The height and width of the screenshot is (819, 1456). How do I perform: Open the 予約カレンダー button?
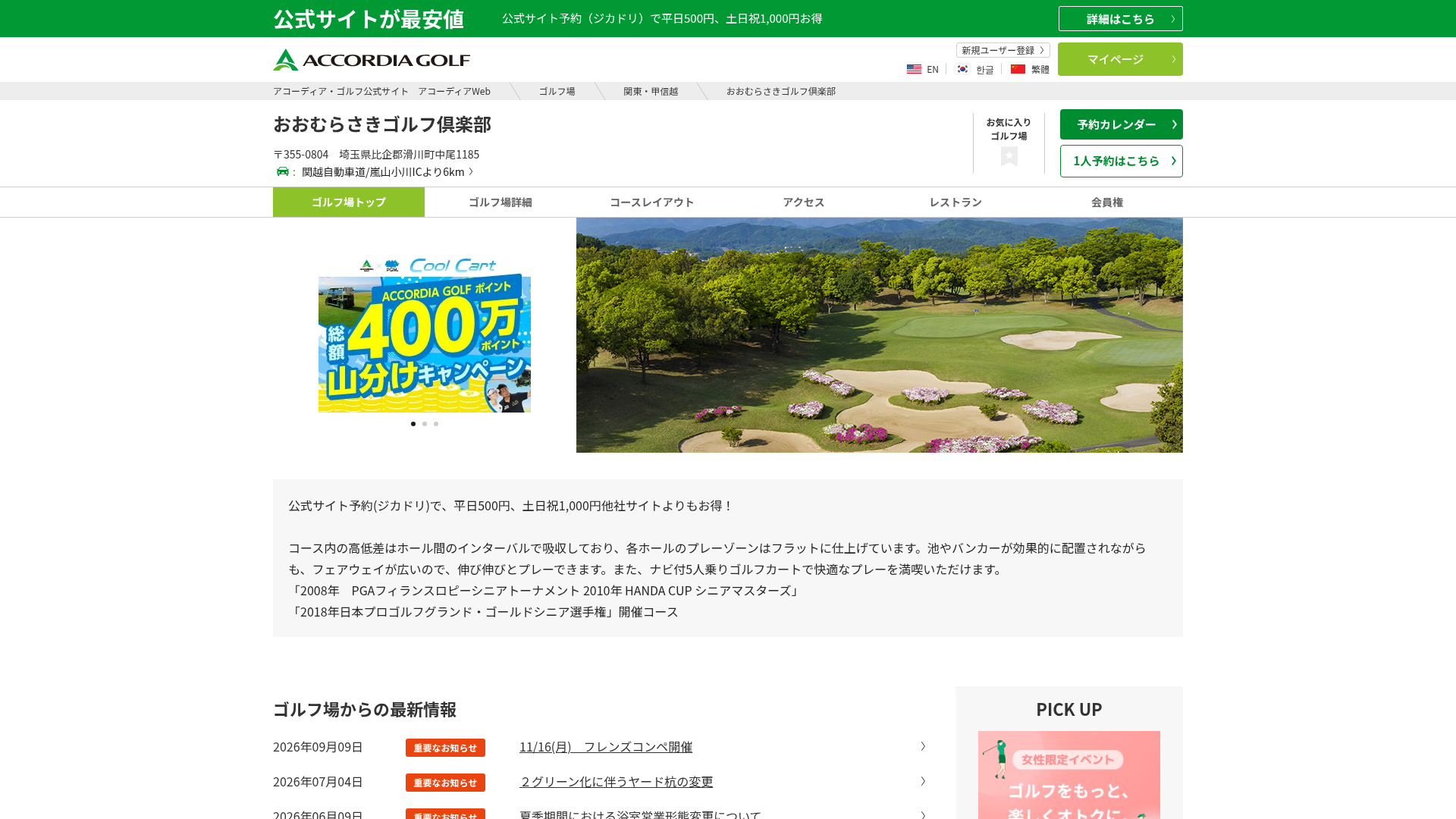tap(1121, 124)
